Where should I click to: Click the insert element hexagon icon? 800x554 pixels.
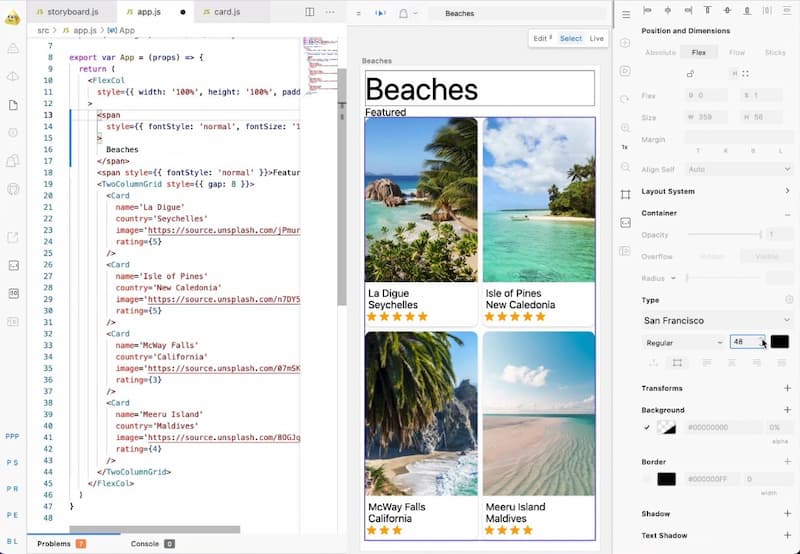tap(625, 43)
